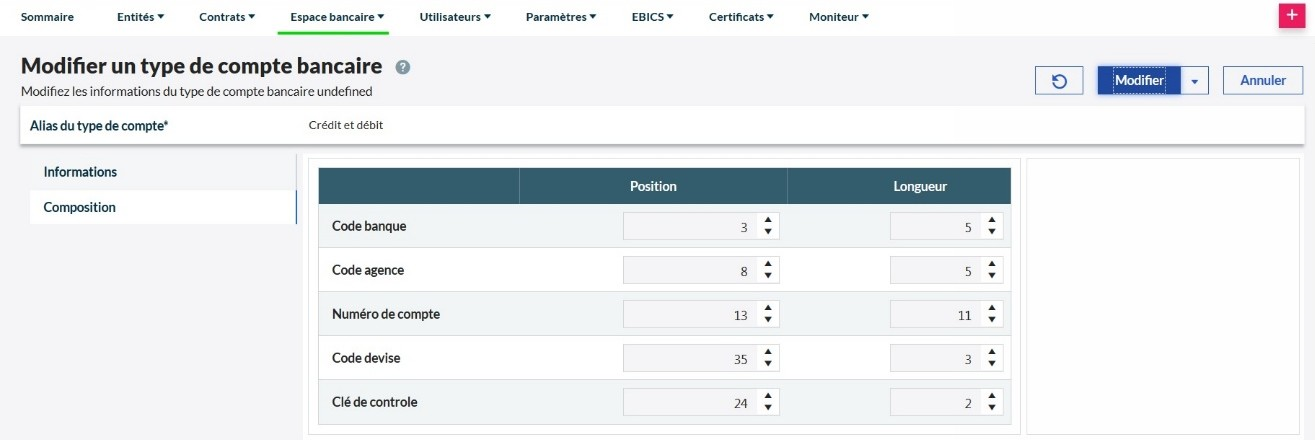Increase Numéro de compte longueur value
The height and width of the screenshot is (440, 1315).
coord(991,309)
